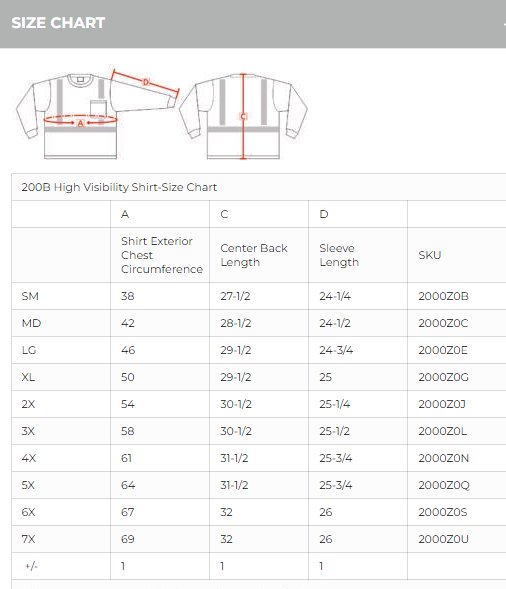Screen dimensions: 506x589
Task: Click the back view shirt diagram
Action: (x=243, y=116)
